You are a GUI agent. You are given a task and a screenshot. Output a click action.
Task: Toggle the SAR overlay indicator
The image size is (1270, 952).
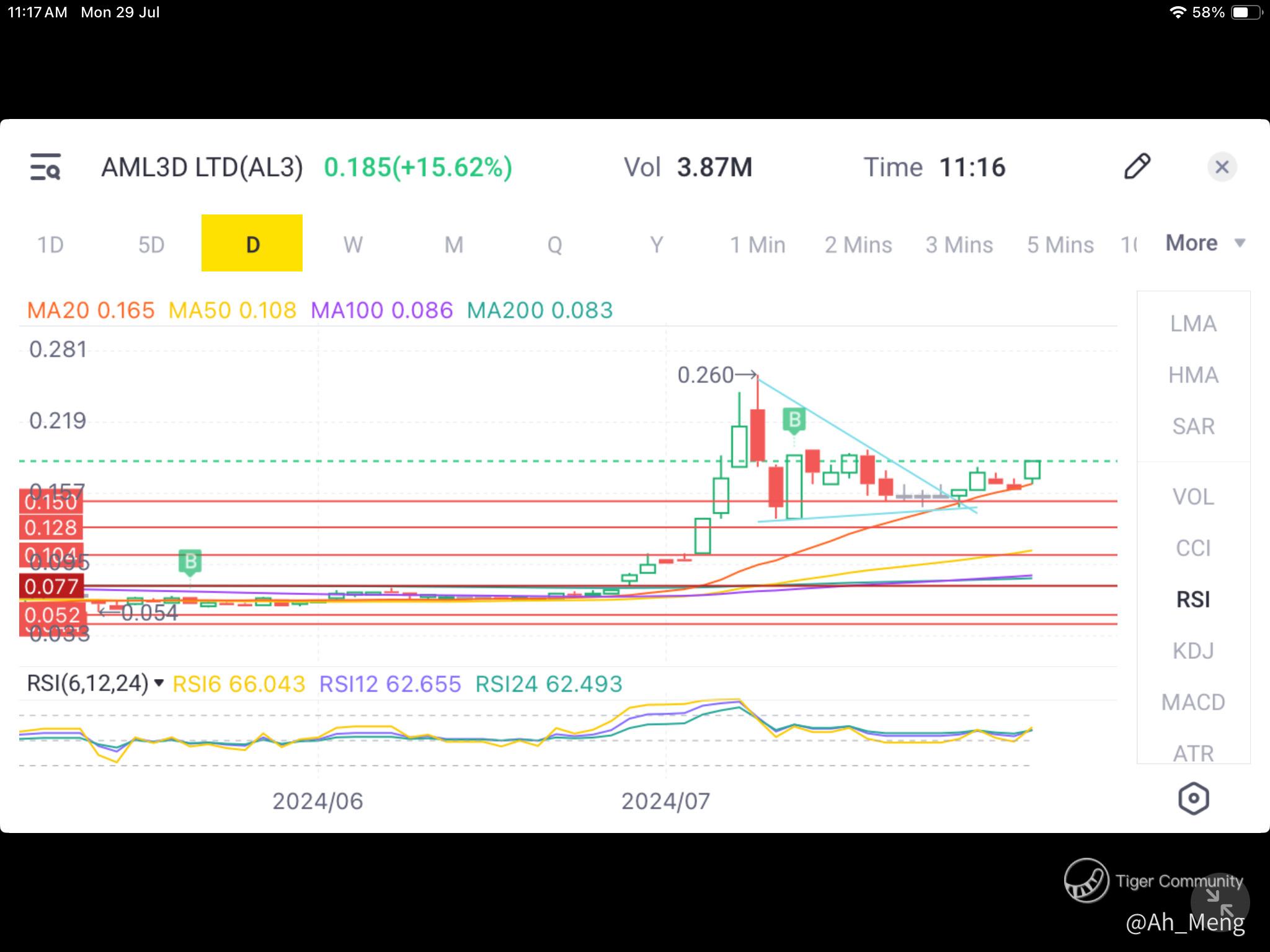(x=1193, y=426)
